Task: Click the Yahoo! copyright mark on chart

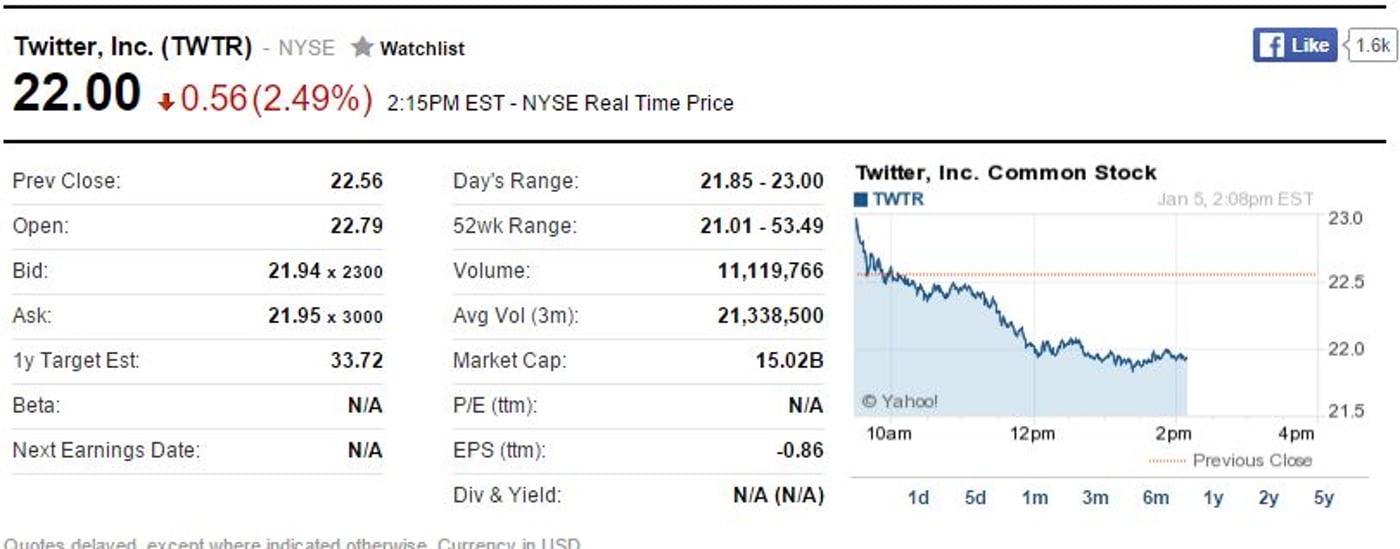Action: point(899,402)
